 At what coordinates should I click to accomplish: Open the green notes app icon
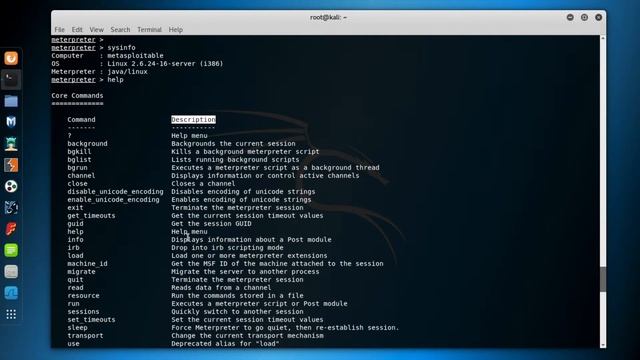click(x=11, y=250)
